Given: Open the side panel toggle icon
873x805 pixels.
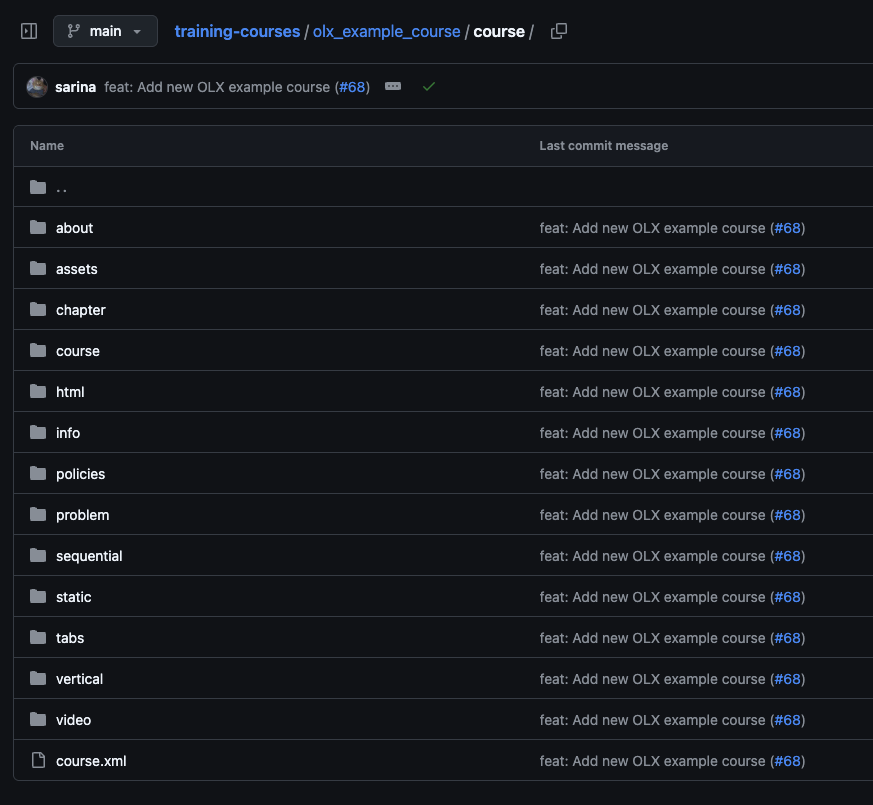Looking at the screenshot, I should coord(28,30).
